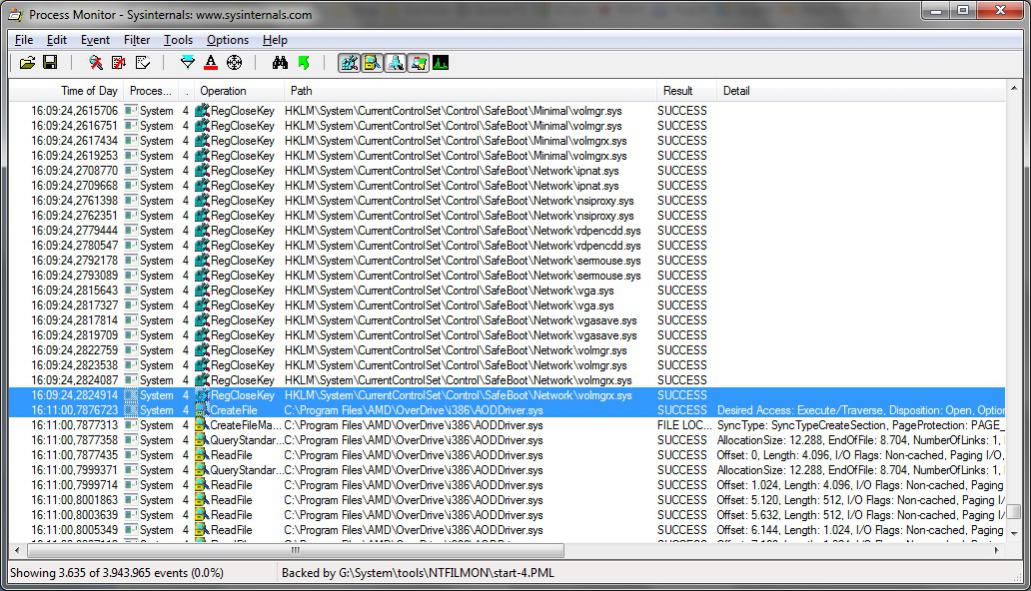Viewport: 1031px width, 591px height.
Task: Click the detail 'Offset: 5.632, Length: 512'
Action: coord(860,515)
